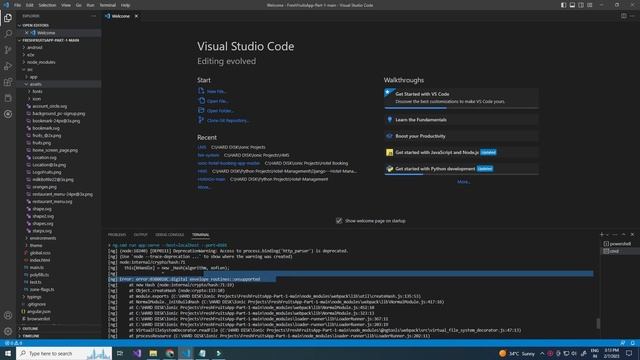Open Get started with Python development walkthrough
Viewport: 640px width, 360px height.
point(462,169)
